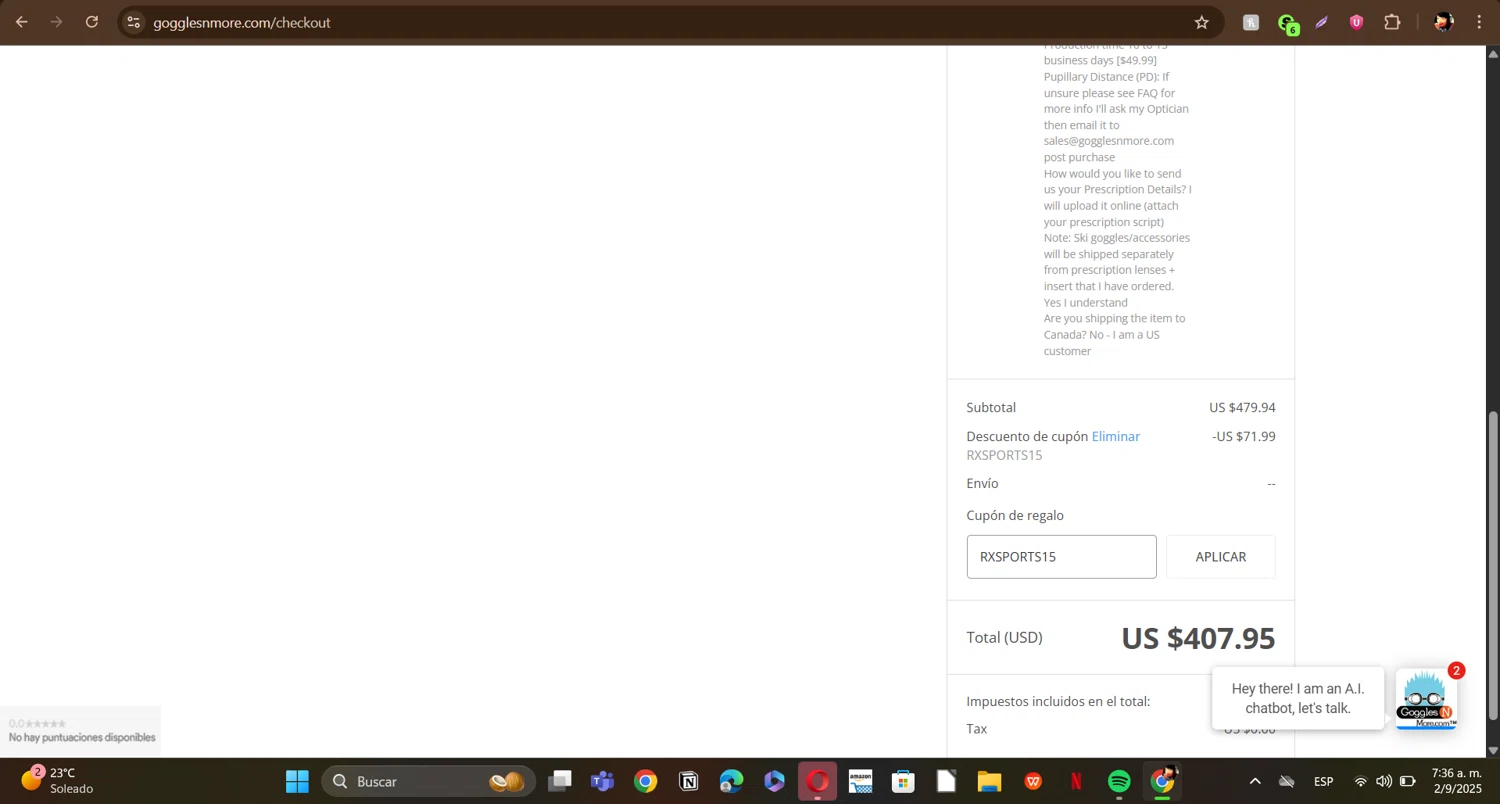Open the active Chrome profile window on taskbar
The height and width of the screenshot is (804, 1500).
pyautogui.click(x=1163, y=782)
